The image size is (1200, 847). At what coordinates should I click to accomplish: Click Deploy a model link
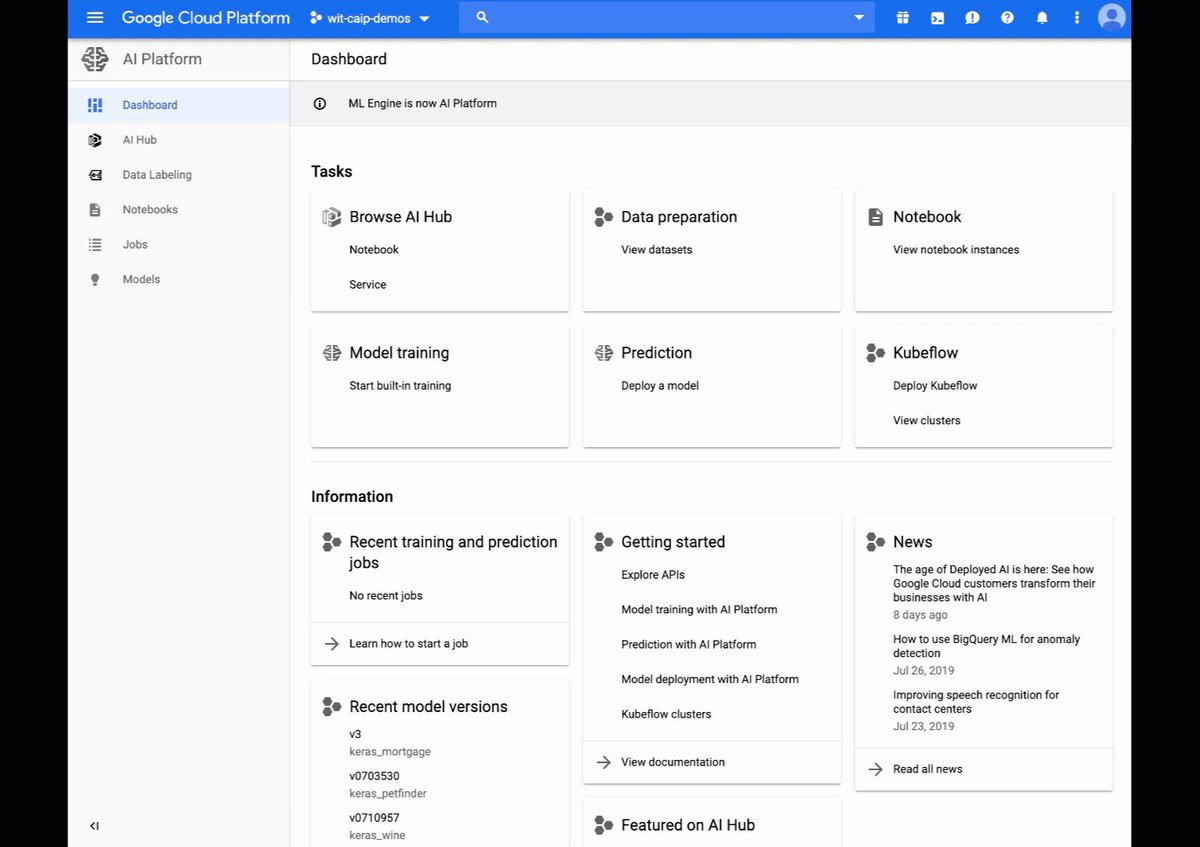(660, 386)
